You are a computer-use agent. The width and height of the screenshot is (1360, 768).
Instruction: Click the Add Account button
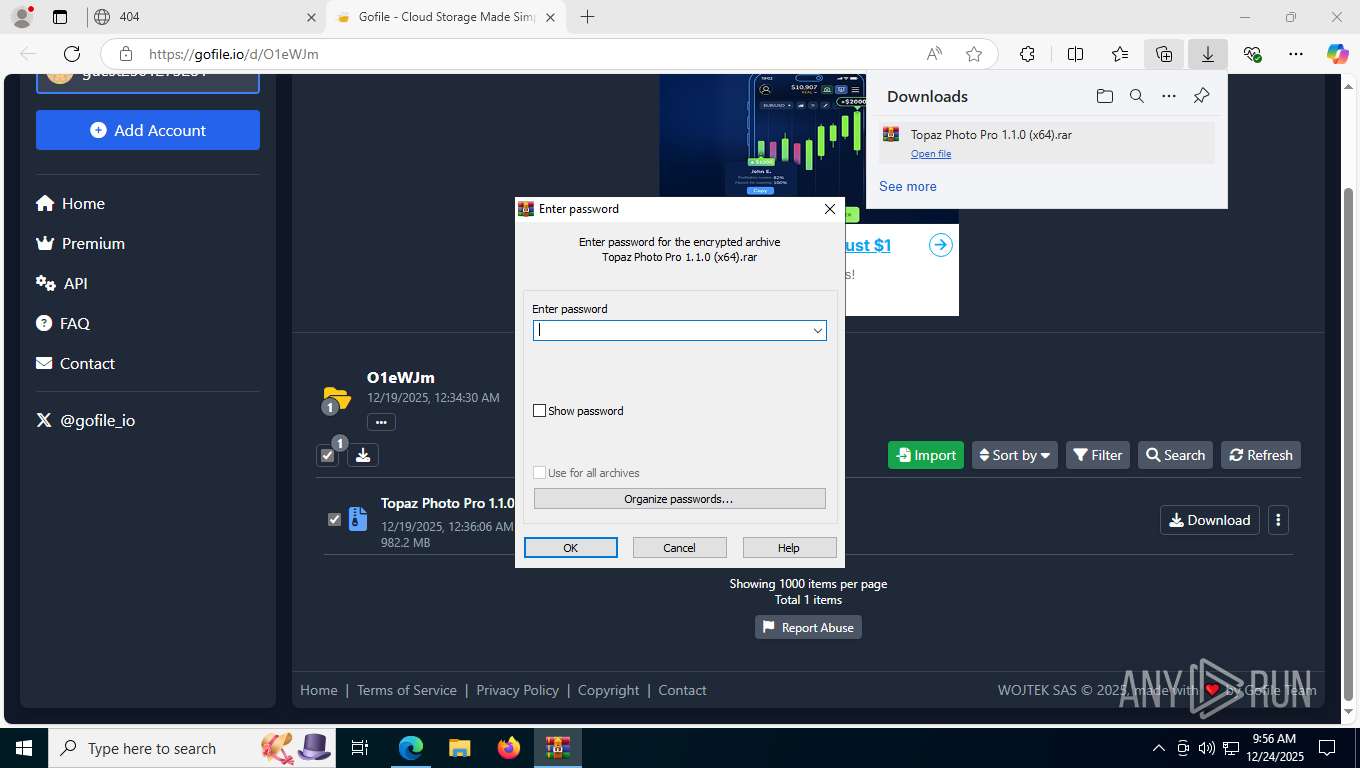pos(148,130)
